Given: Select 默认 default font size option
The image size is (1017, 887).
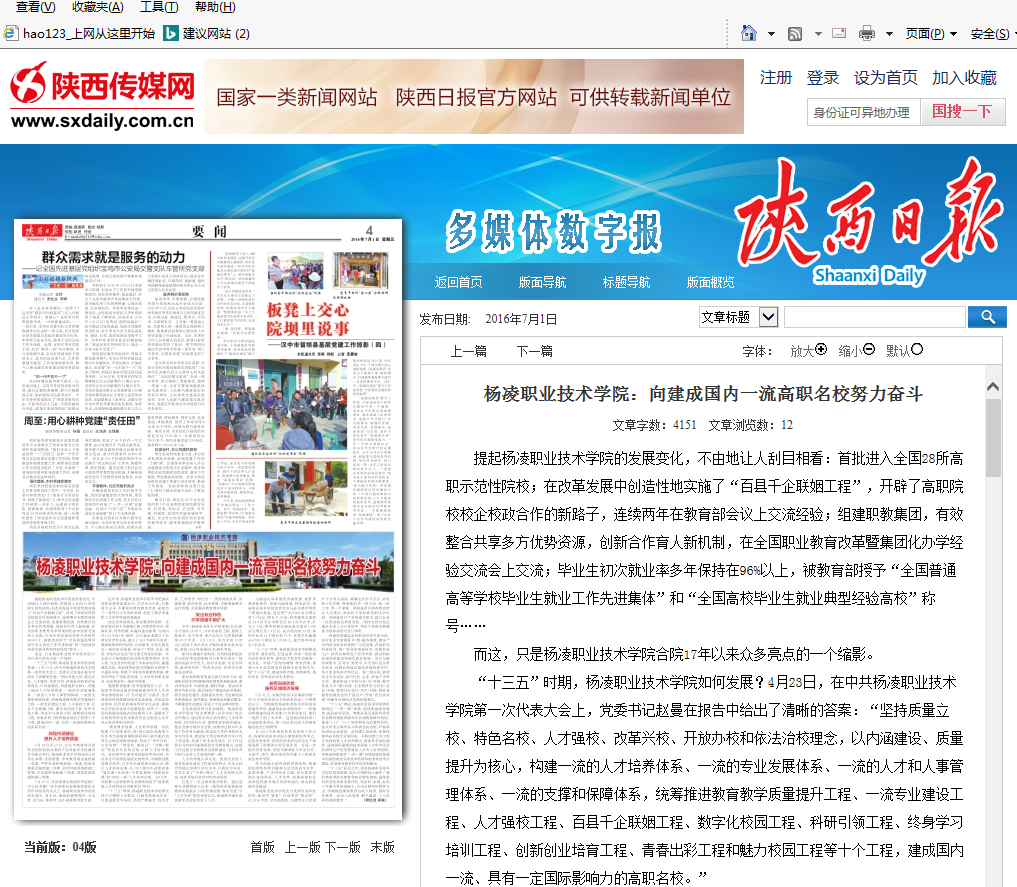Looking at the screenshot, I should [x=904, y=350].
